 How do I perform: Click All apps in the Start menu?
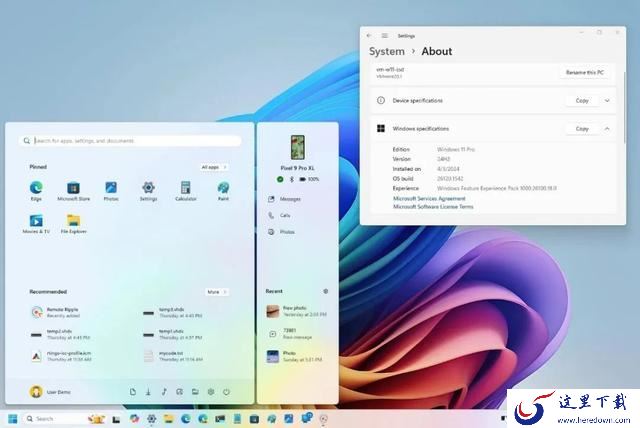214,167
